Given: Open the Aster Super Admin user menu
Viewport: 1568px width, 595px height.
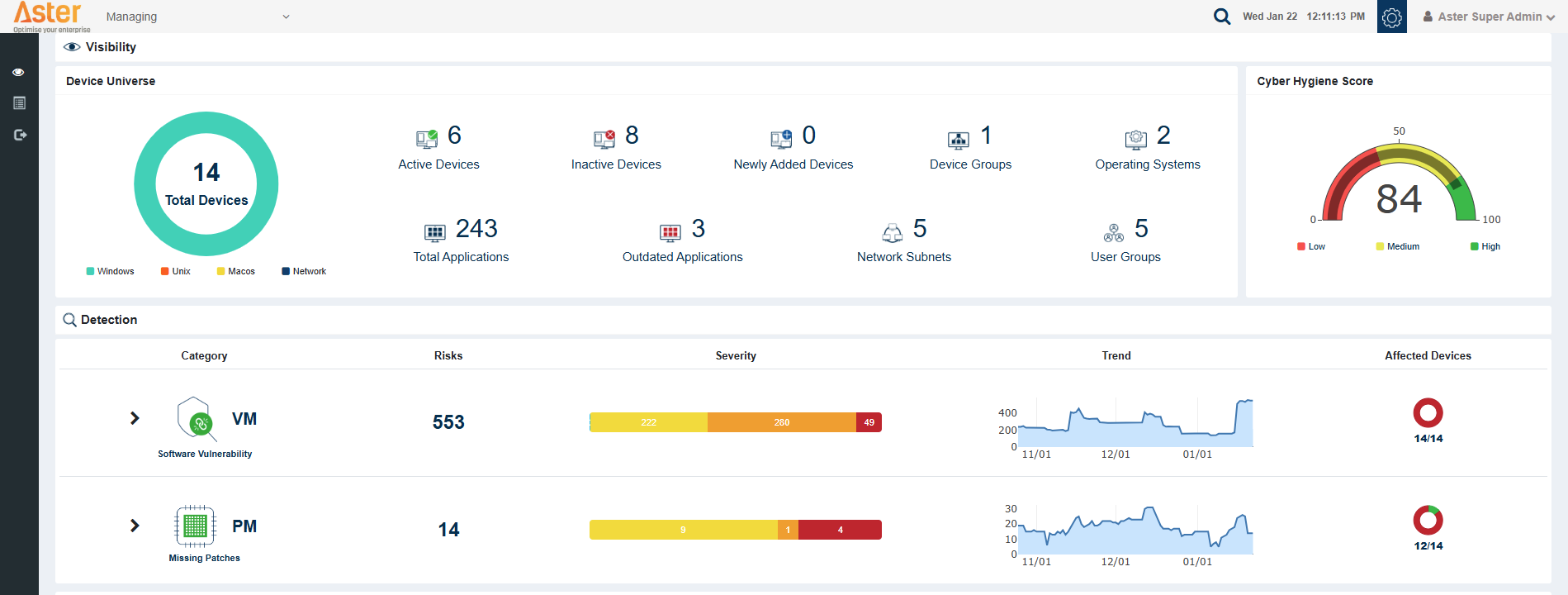Looking at the screenshot, I should pyautogui.click(x=1489, y=17).
